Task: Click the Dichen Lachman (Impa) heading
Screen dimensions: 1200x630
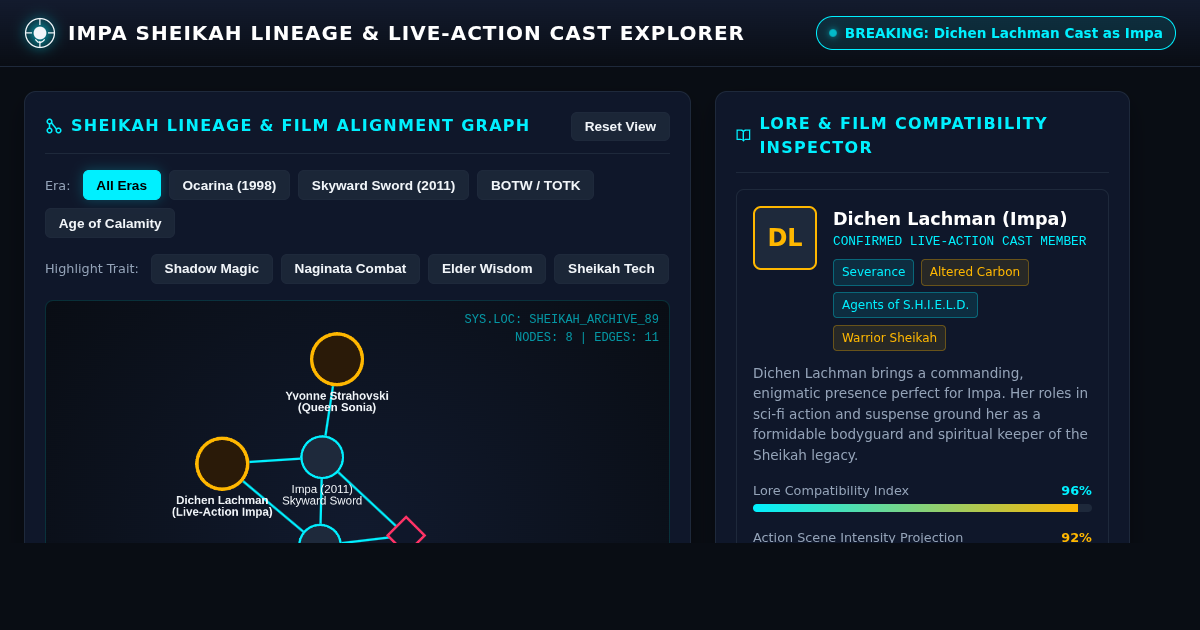Action: pyautogui.click(x=950, y=218)
